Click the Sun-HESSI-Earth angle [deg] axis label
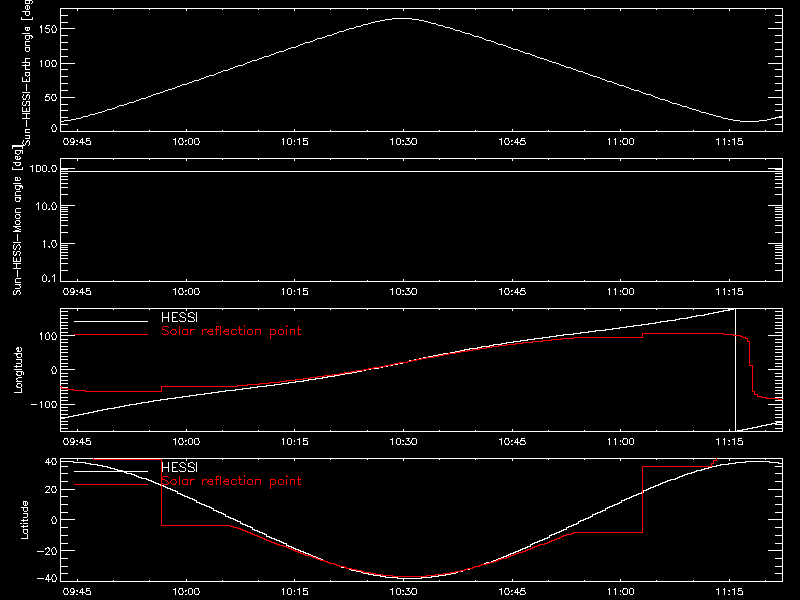The height and width of the screenshot is (600, 800). click(27, 73)
